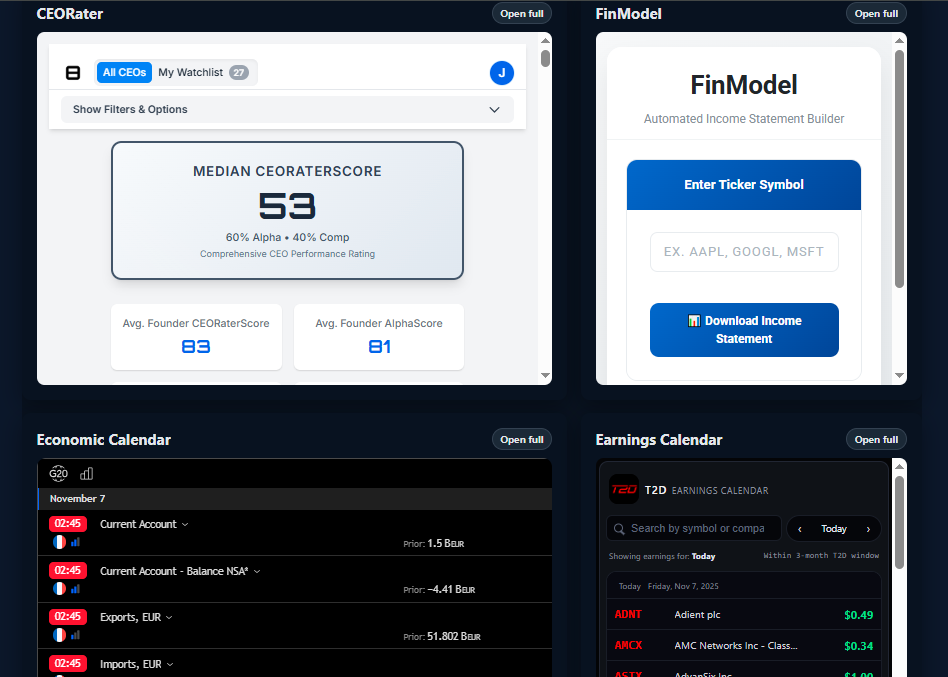
Task: Select the G20 countries filter icon
Action: pyautogui.click(x=59, y=473)
